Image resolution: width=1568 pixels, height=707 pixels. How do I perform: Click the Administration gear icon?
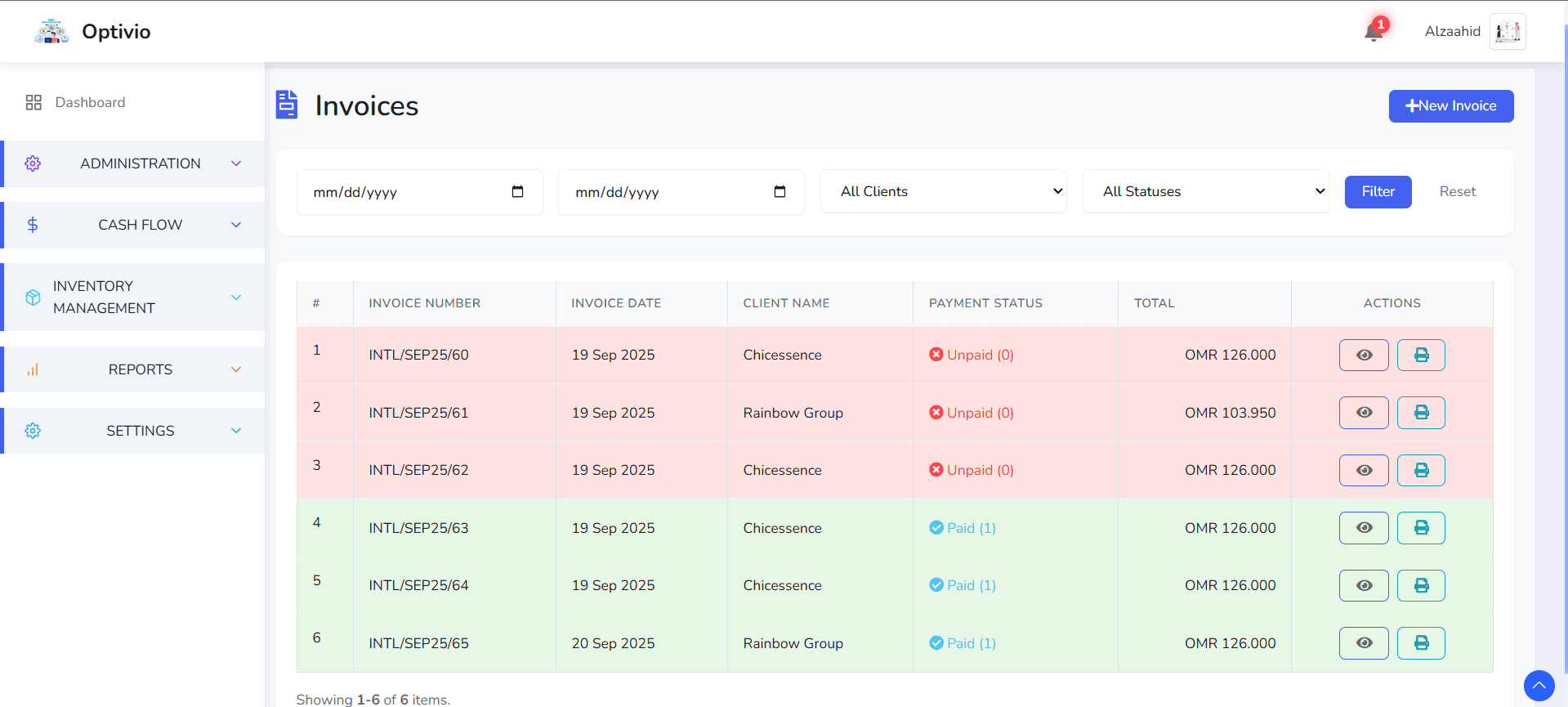click(33, 163)
